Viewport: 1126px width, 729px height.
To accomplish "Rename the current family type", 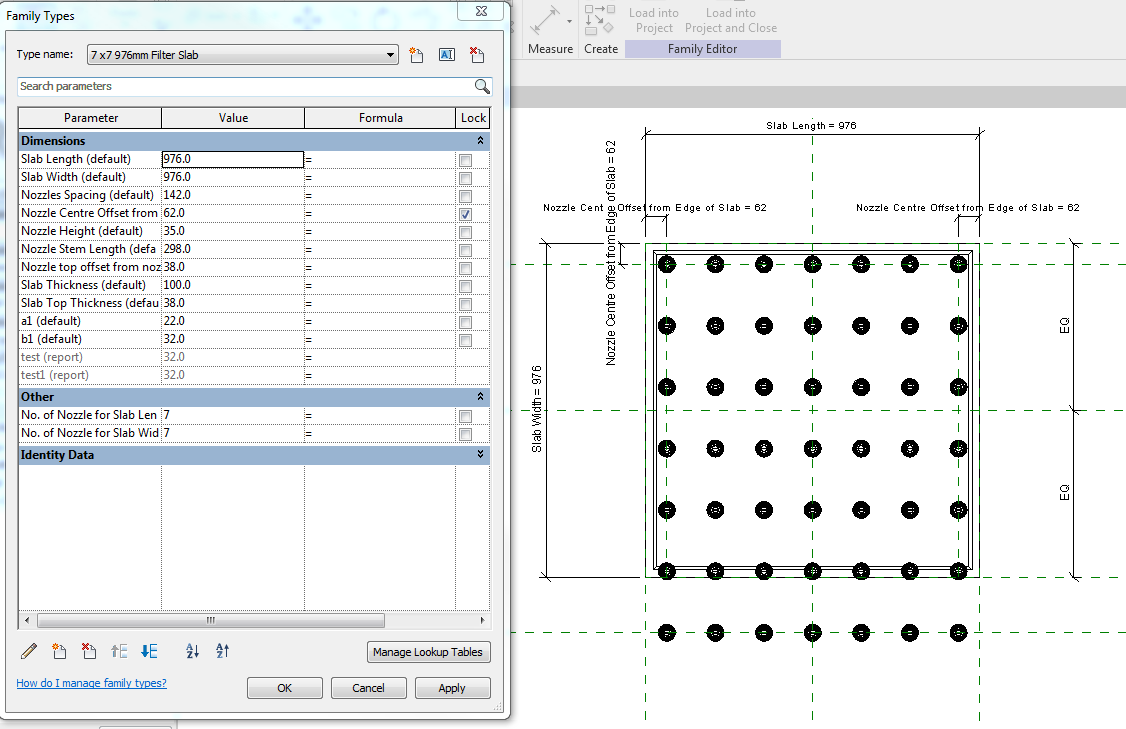I will (447, 54).
